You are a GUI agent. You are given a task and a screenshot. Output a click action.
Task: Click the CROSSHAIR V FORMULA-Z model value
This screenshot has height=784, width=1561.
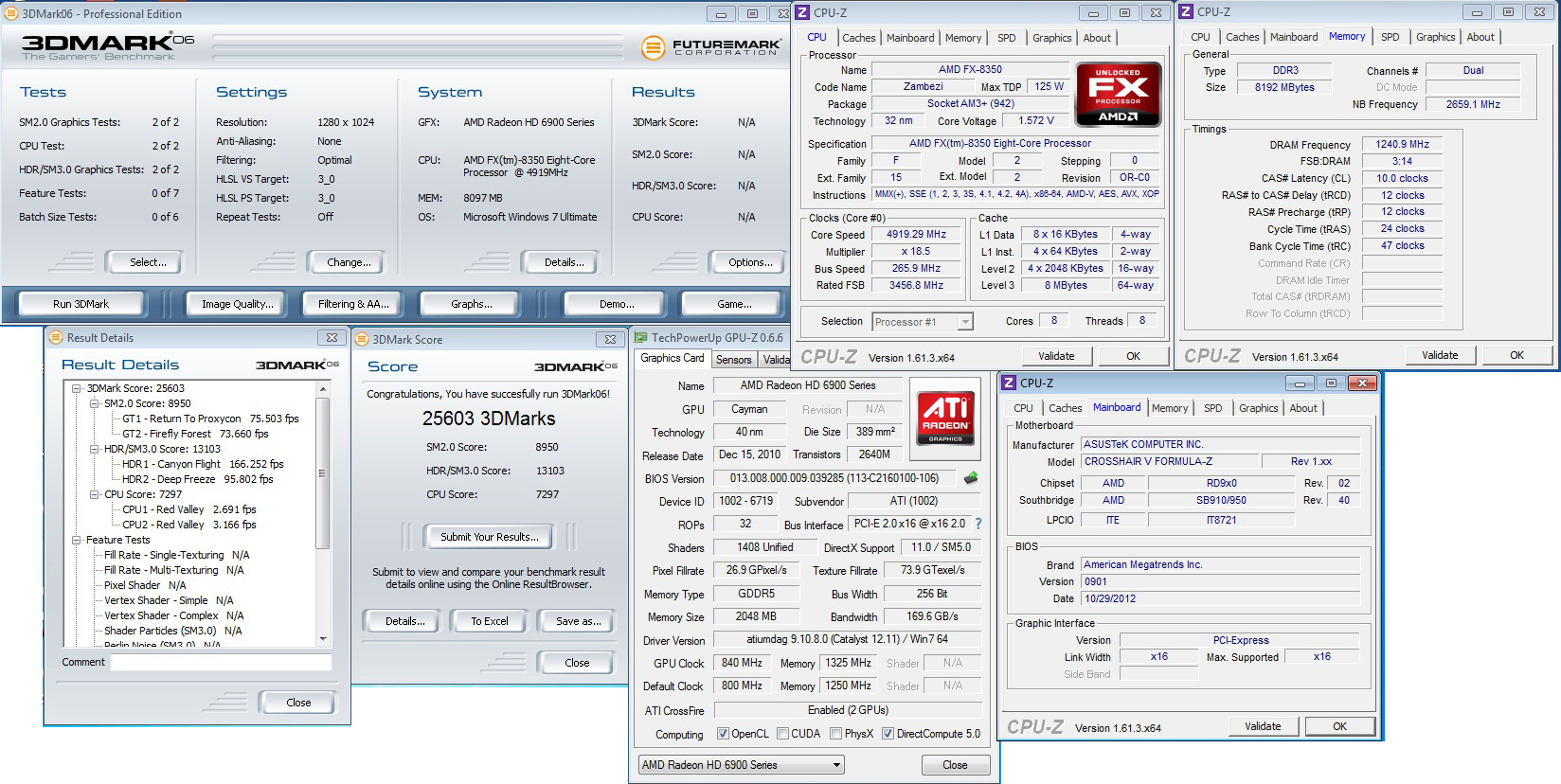(1171, 461)
